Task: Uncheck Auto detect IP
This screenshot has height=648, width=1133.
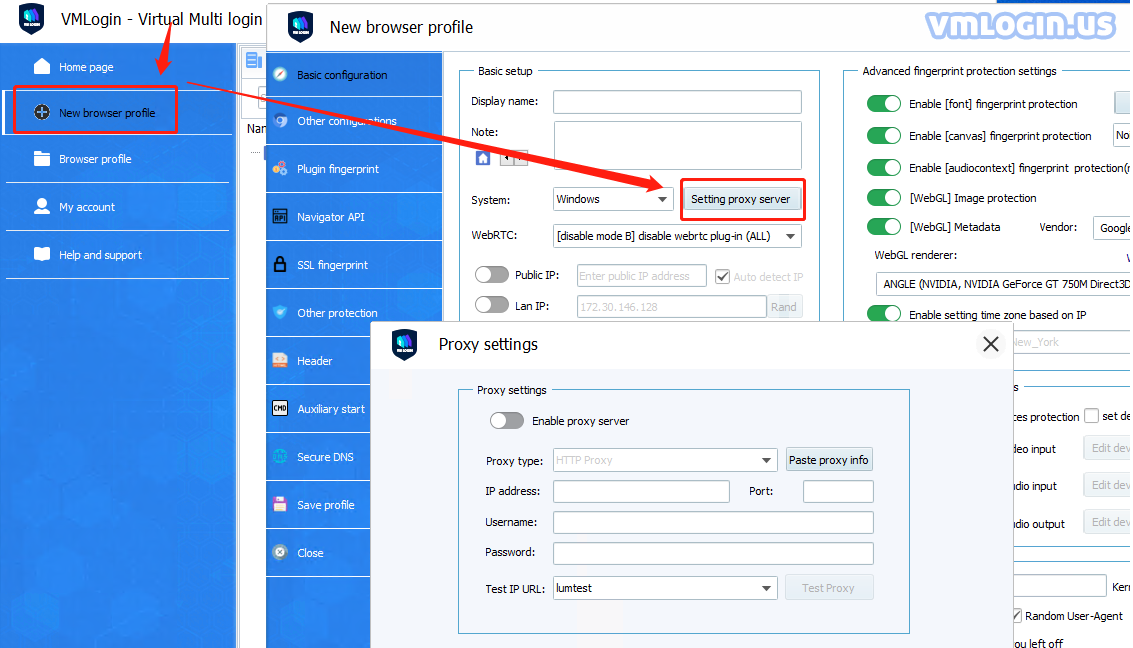Action: tap(722, 276)
